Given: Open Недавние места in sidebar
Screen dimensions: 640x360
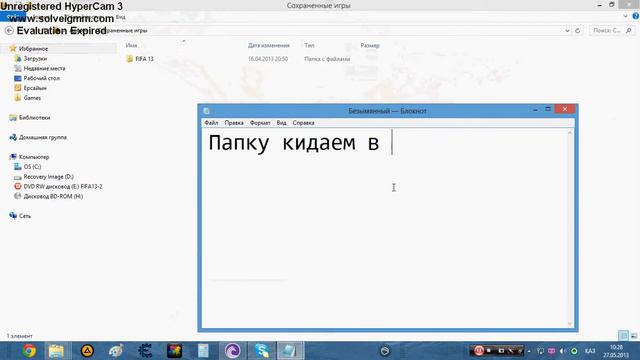Looking at the screenshot, I should (44, 68).
